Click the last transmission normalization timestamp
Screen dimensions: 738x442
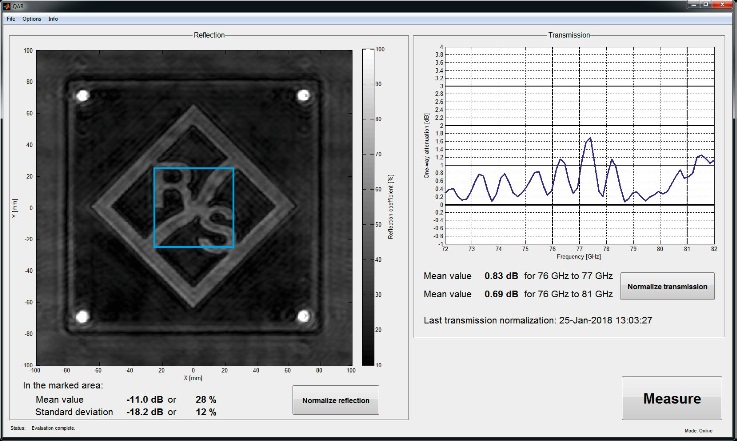click(605, 320)
